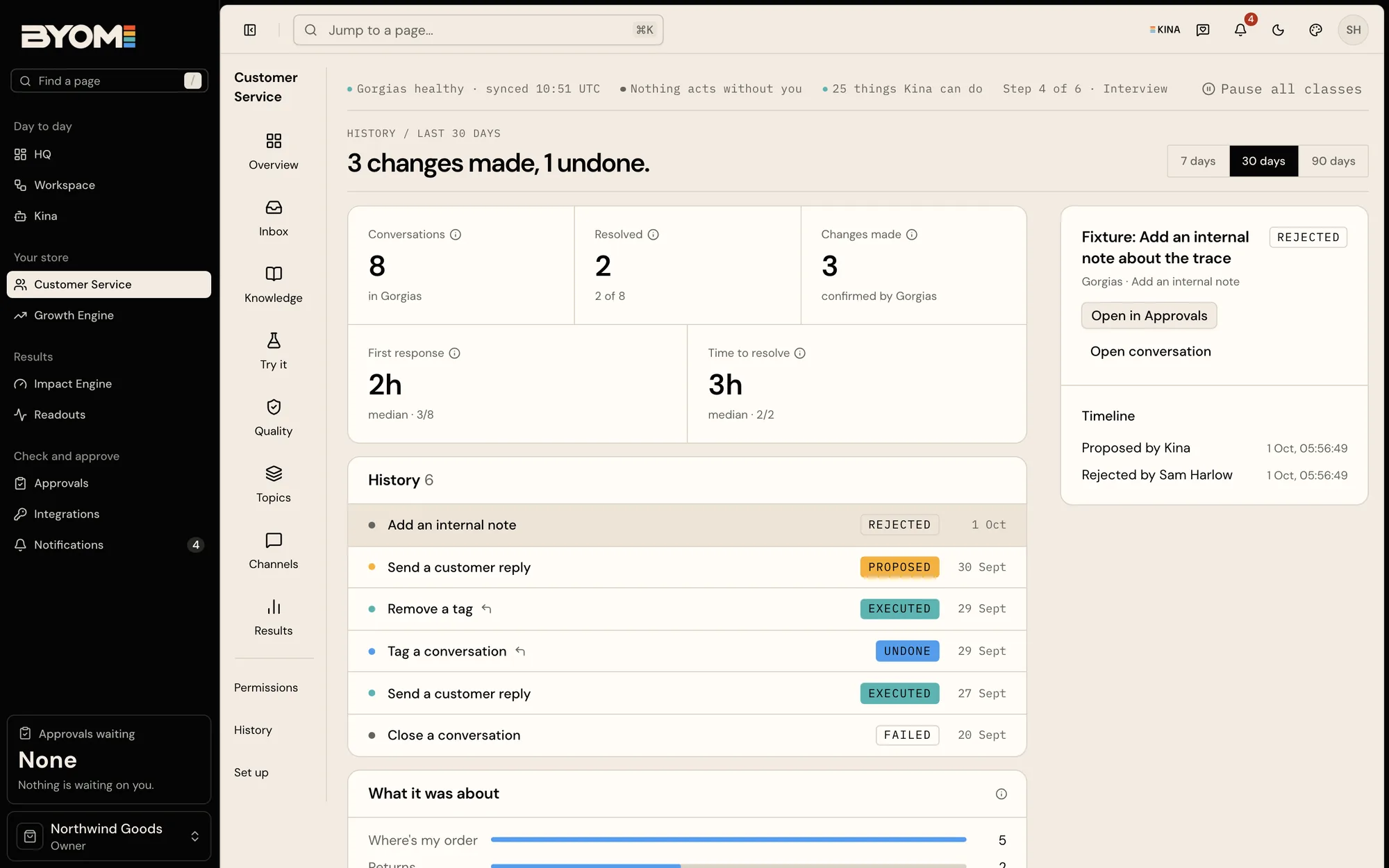Click Open in Approvals button
1389x868 pixels.
[1149, 316]
